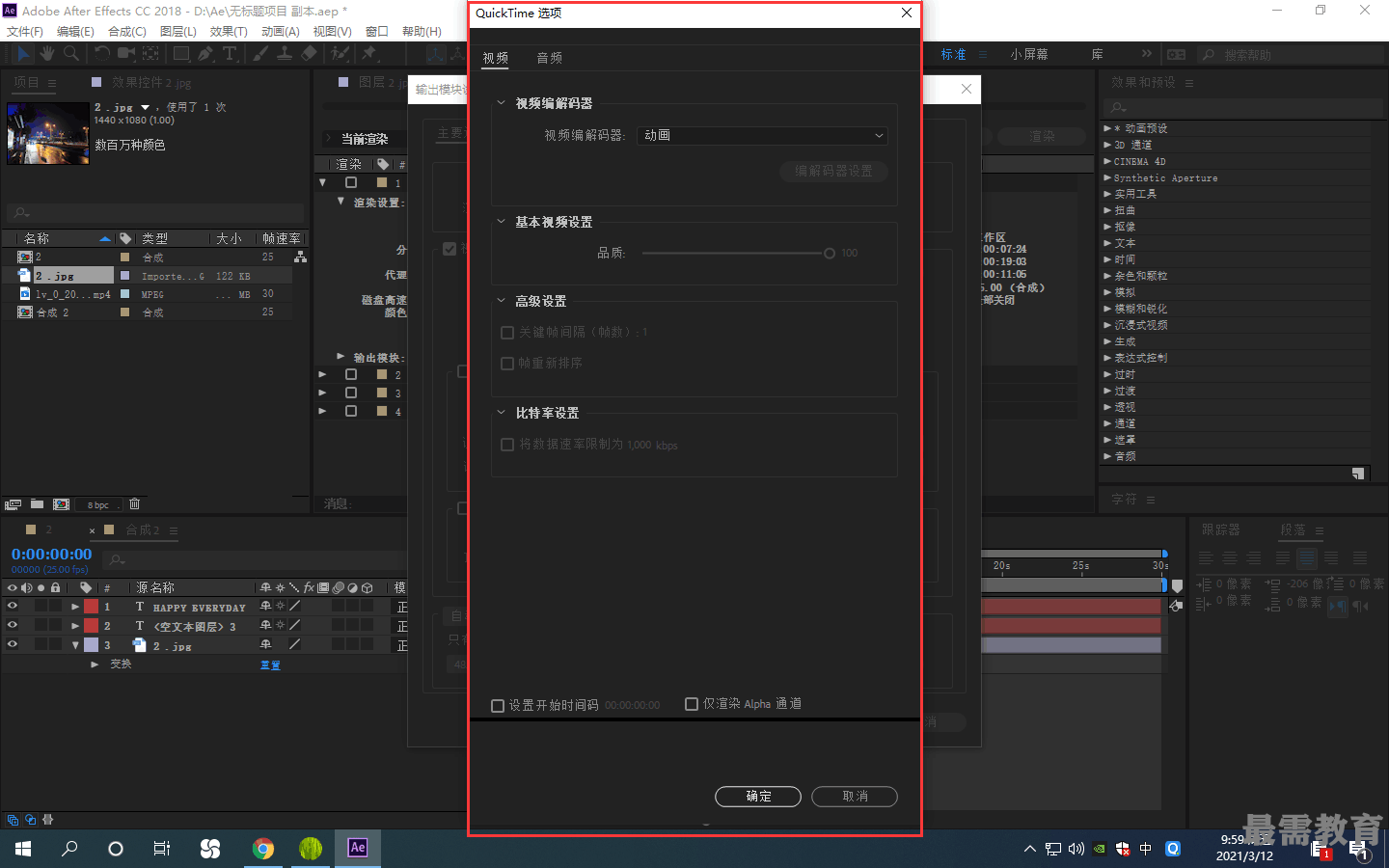1389x868 pixels.
Task: Collapse the 基本视频设置 section
Action: [501, 222]
